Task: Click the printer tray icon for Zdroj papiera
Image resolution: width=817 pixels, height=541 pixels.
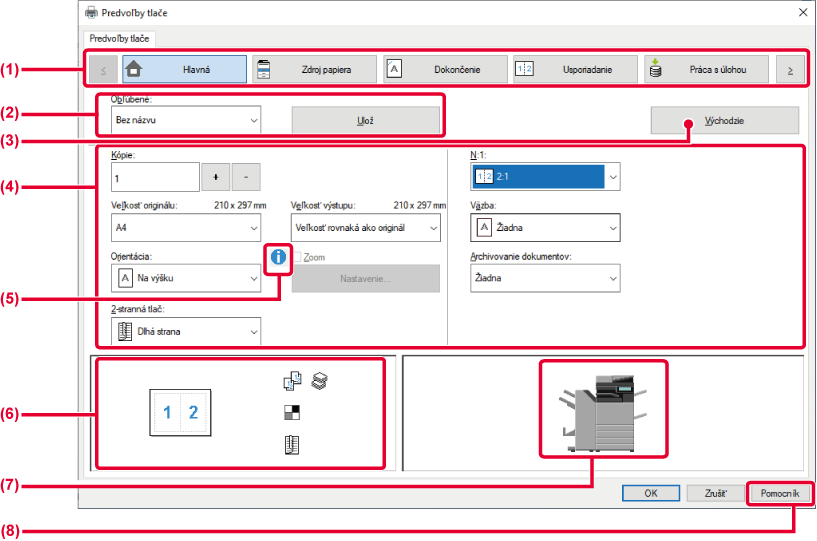Action: point(264,69)
